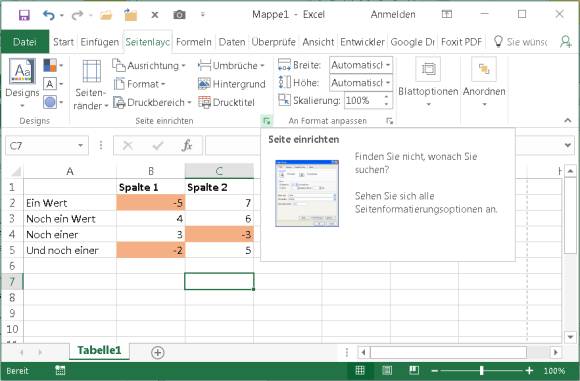Click the Save icon in quick access toolbar
Image resolution: width=580 pixels, height=381 pixels.
point(24,15)
